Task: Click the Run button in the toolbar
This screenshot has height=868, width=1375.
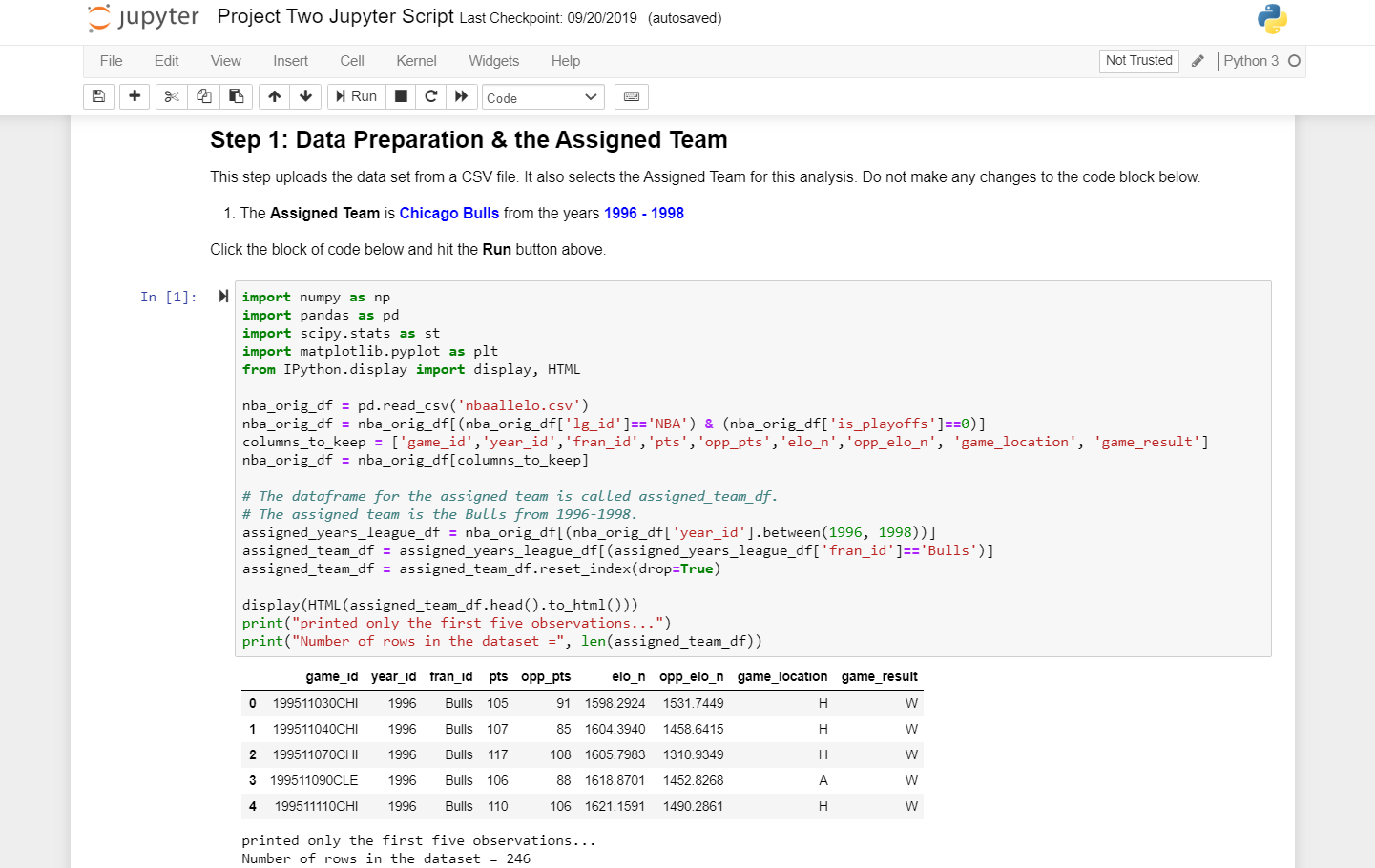Action: point(355,96)
